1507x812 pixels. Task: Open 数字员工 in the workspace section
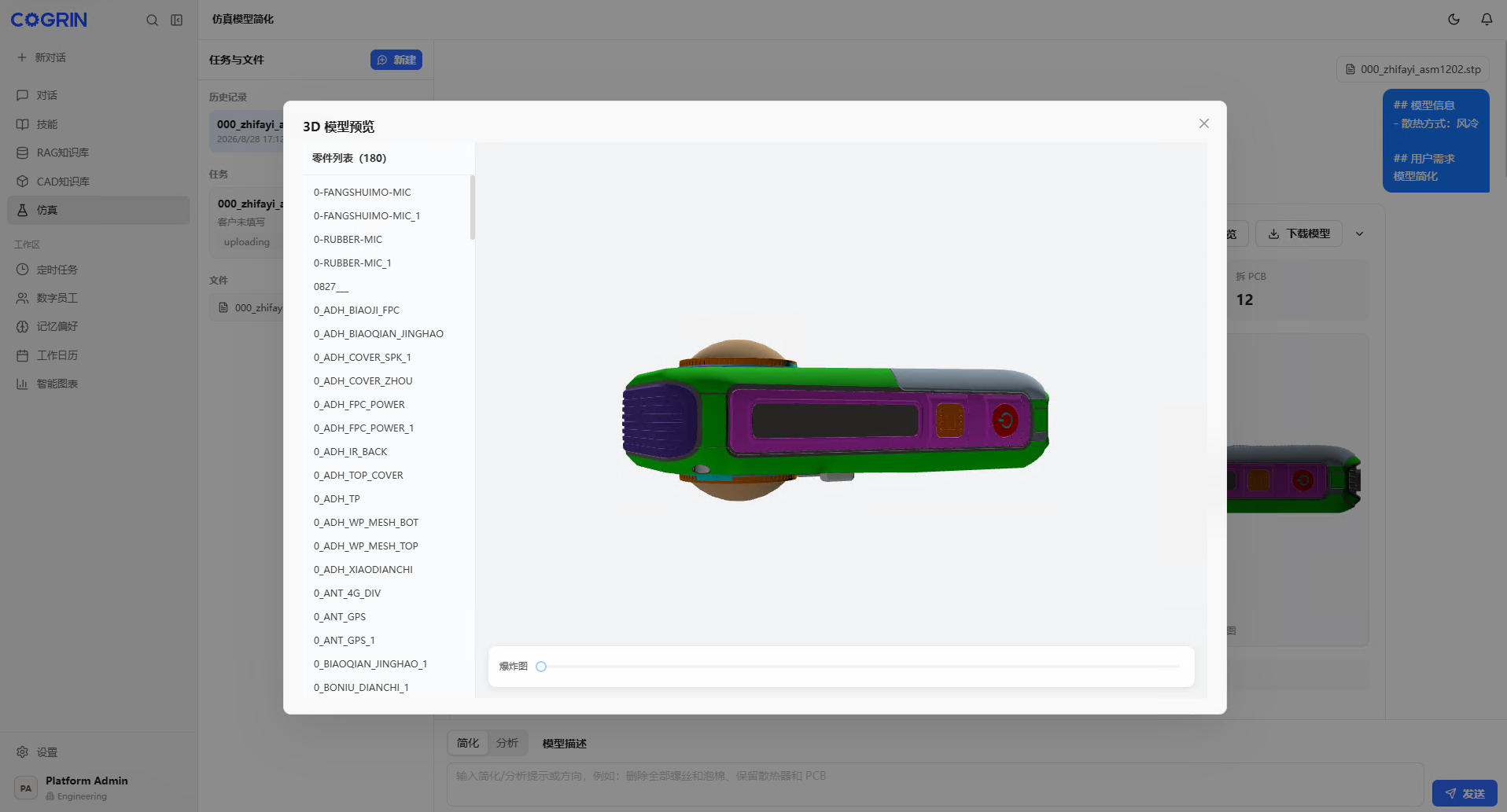pos(98,298)
